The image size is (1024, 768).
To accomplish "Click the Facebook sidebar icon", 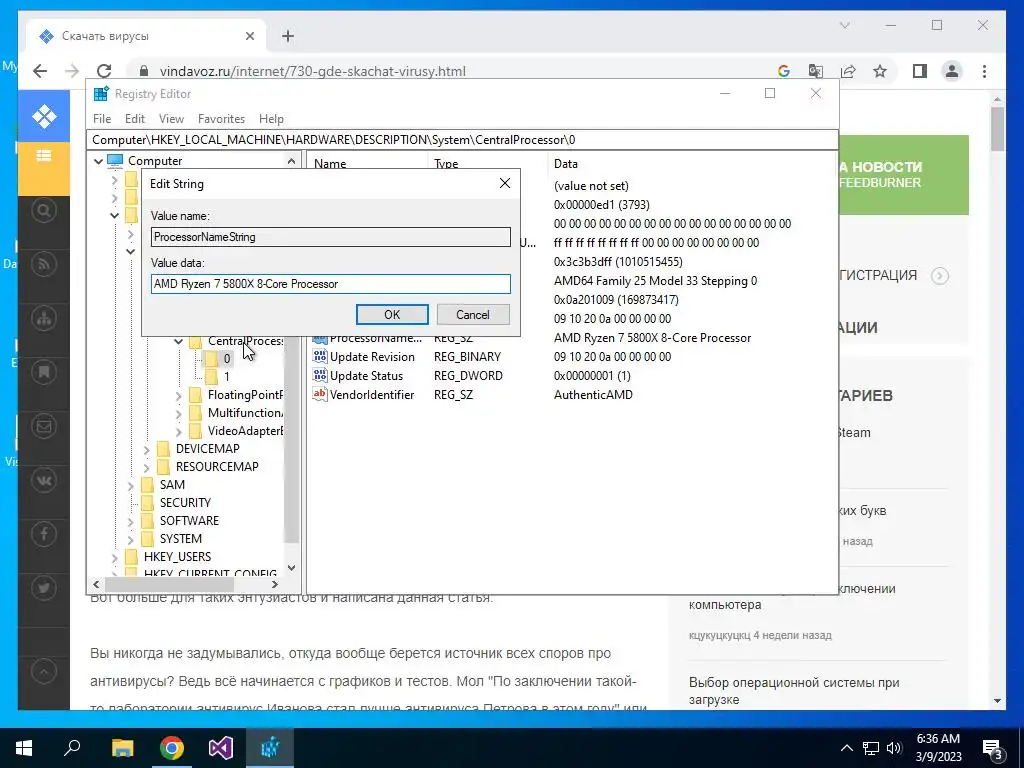I will pyautogui.click(x=44, y=535).
